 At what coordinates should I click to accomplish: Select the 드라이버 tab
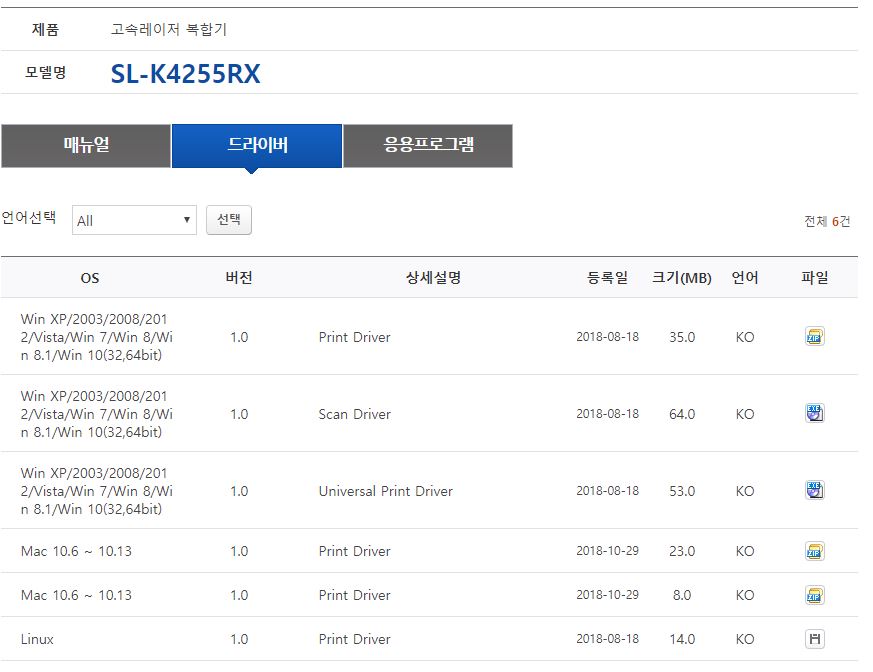[257, 146]
